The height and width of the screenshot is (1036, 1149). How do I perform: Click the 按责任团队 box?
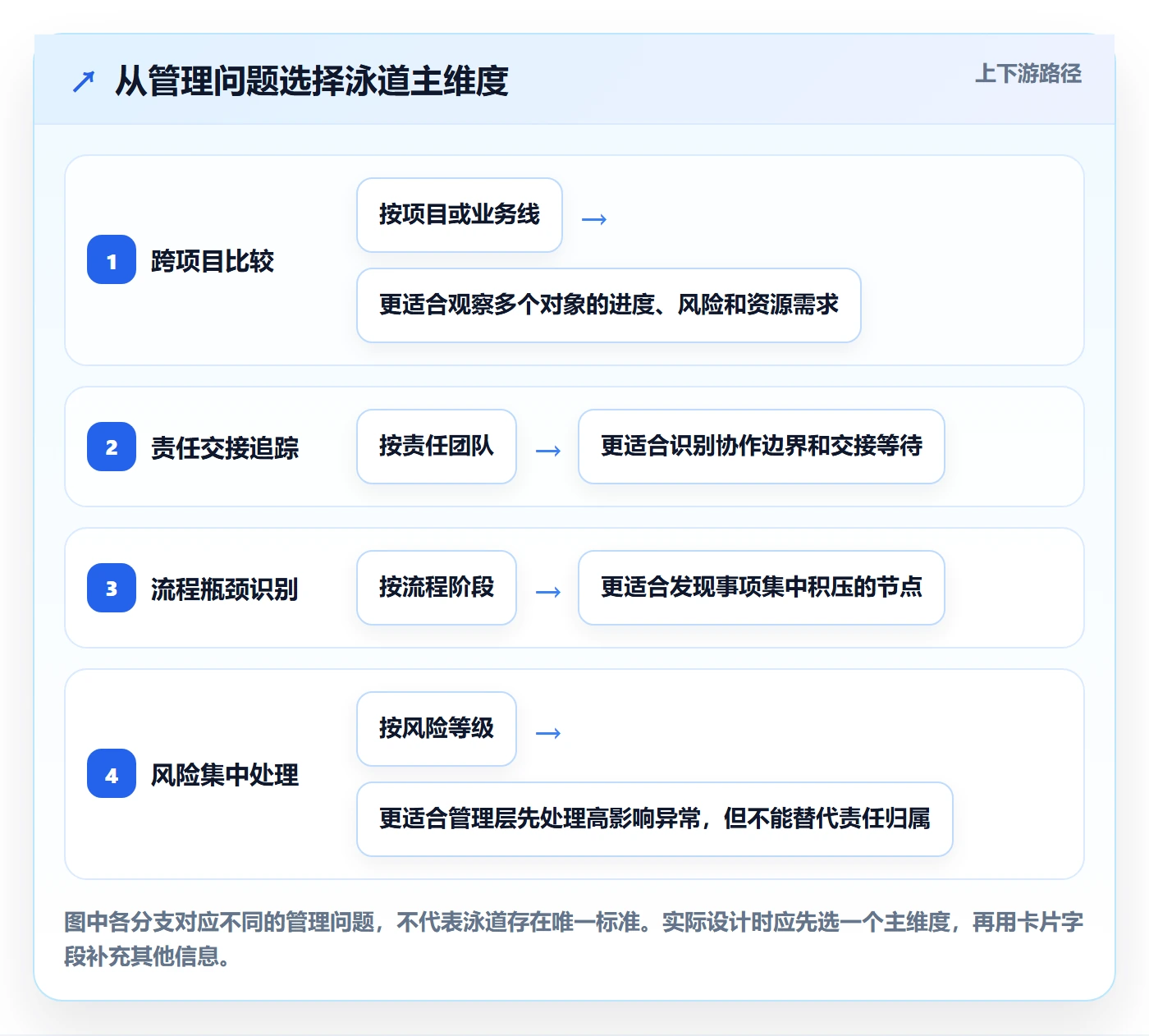[x=437, y=447]
